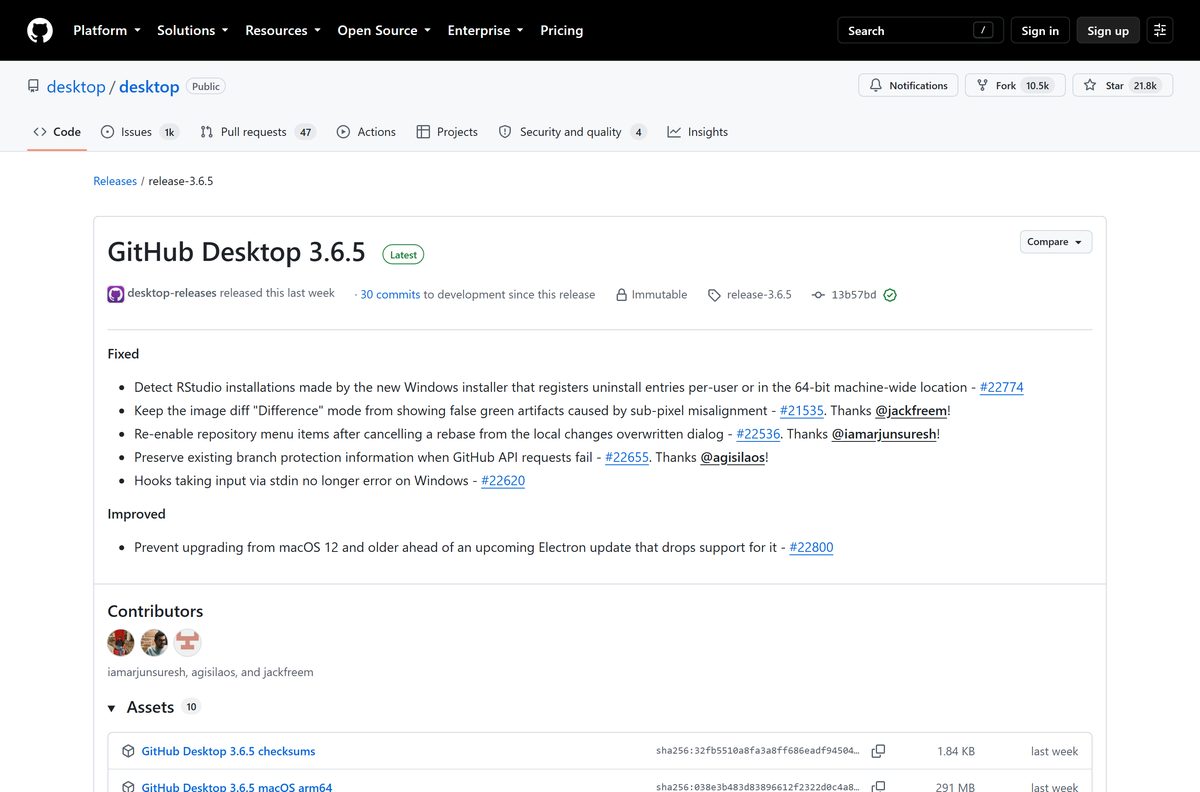
Task: Open pull request #22536
Action: point(758,434)
